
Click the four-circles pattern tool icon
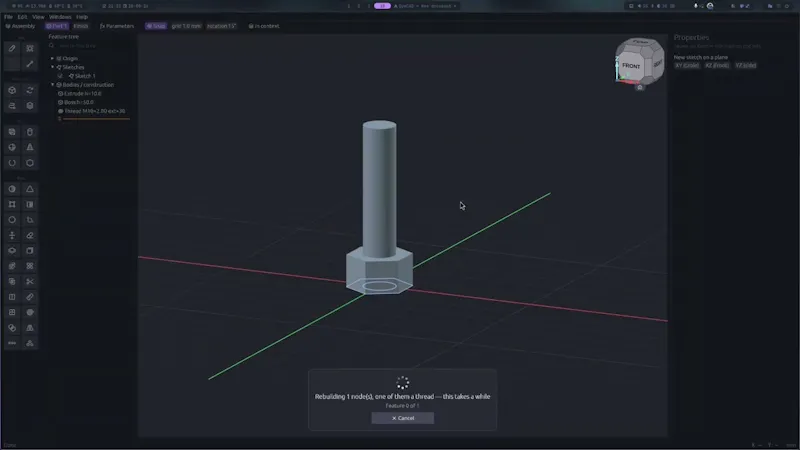[x=30, y=266]
